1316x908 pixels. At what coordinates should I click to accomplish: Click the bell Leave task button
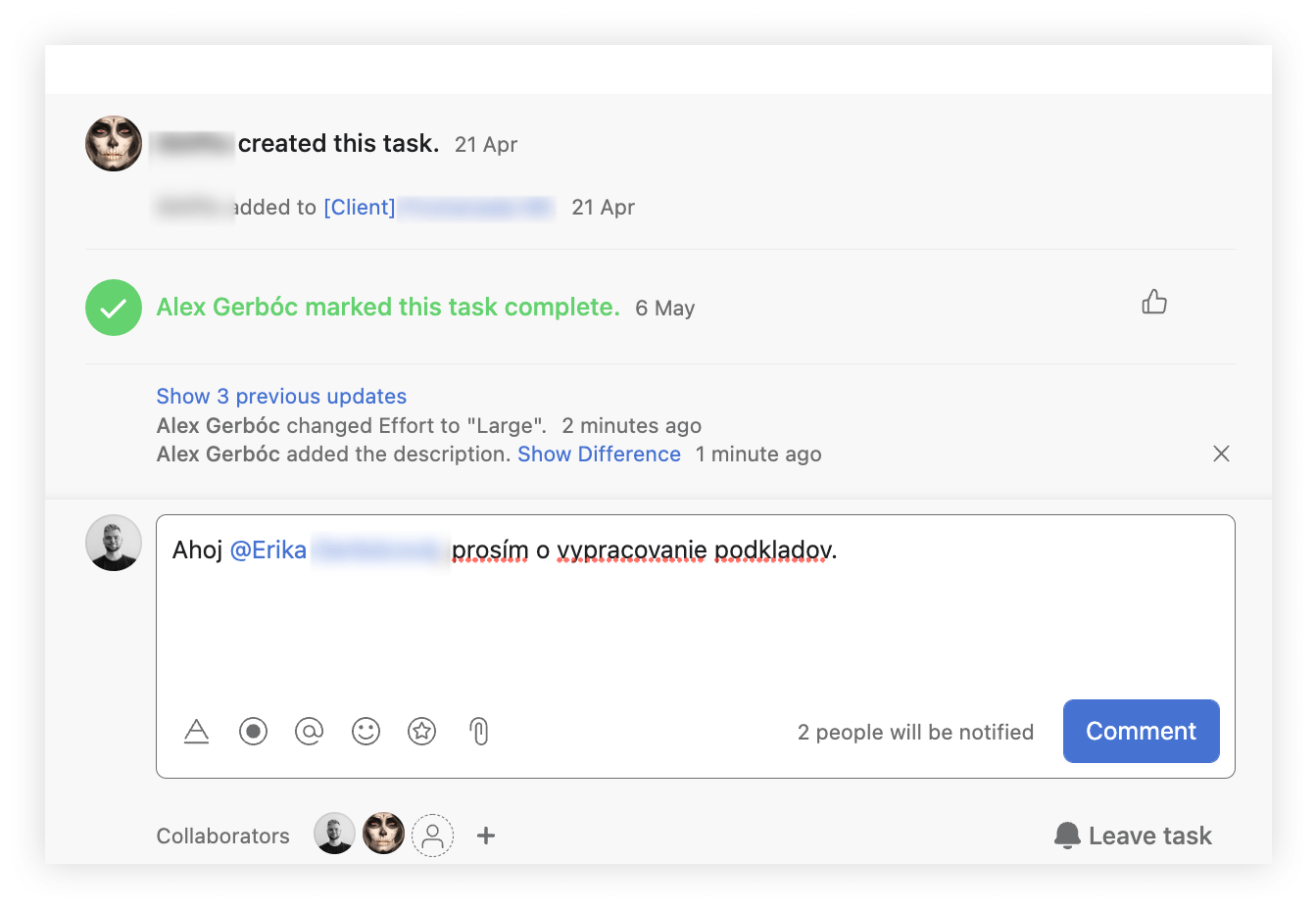click(x=1134, y=836)
